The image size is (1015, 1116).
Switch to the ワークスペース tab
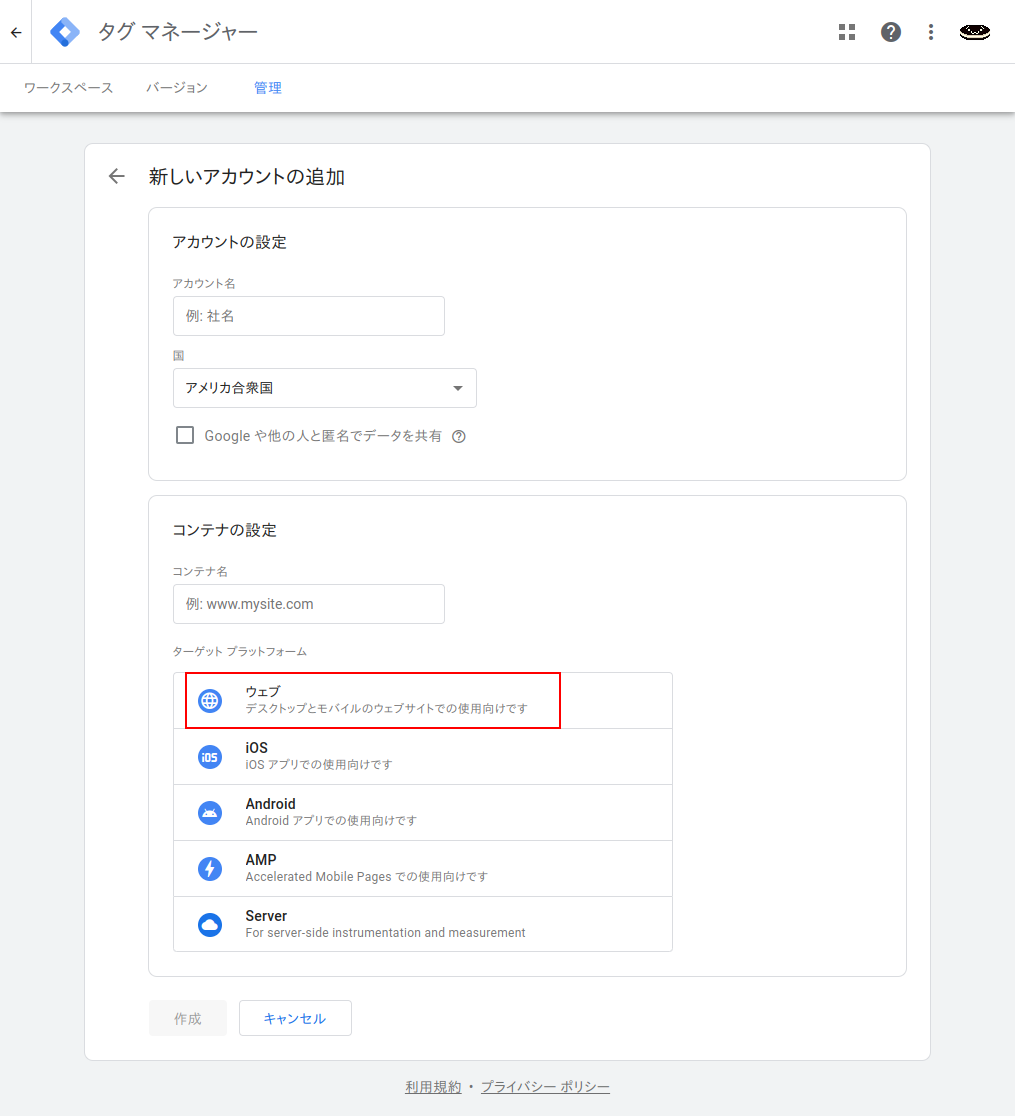68,88
